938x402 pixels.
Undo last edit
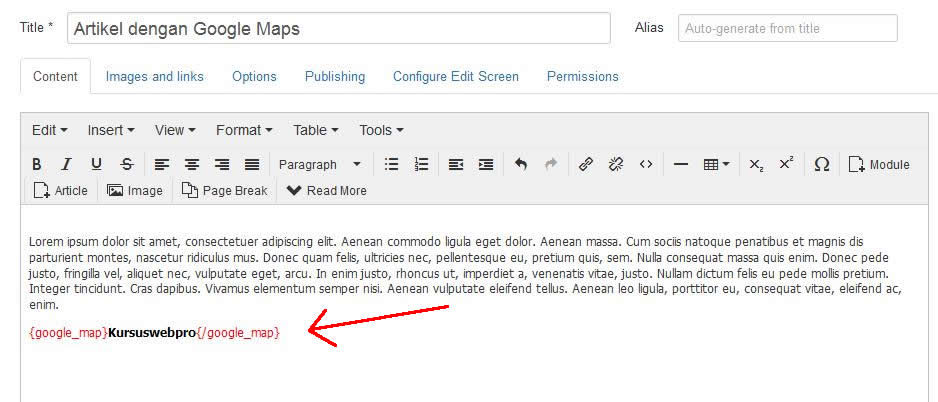(x=521, y=165)
